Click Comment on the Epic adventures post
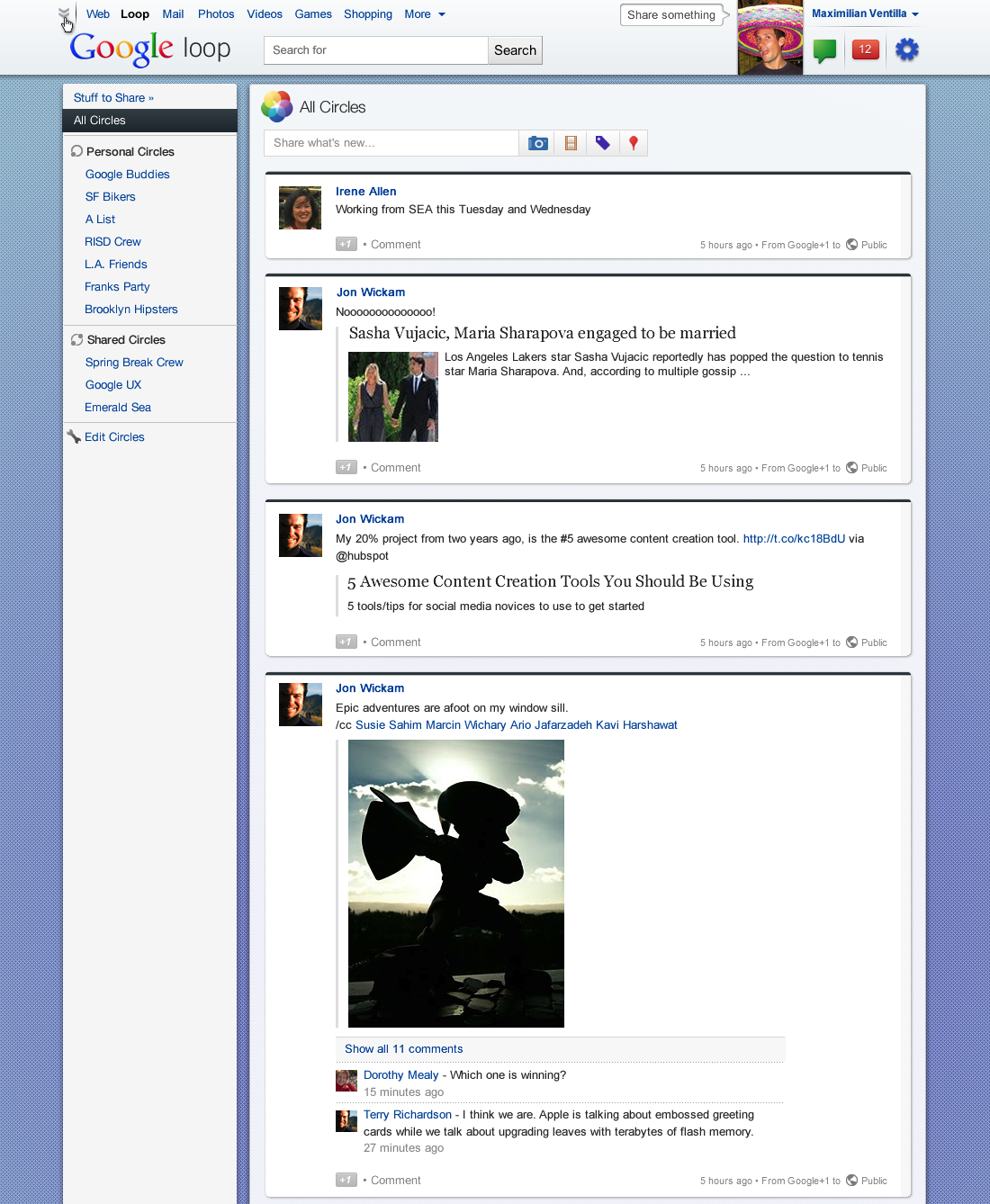This screenshot has height=1204, width=990. [x=396, y=1181]
